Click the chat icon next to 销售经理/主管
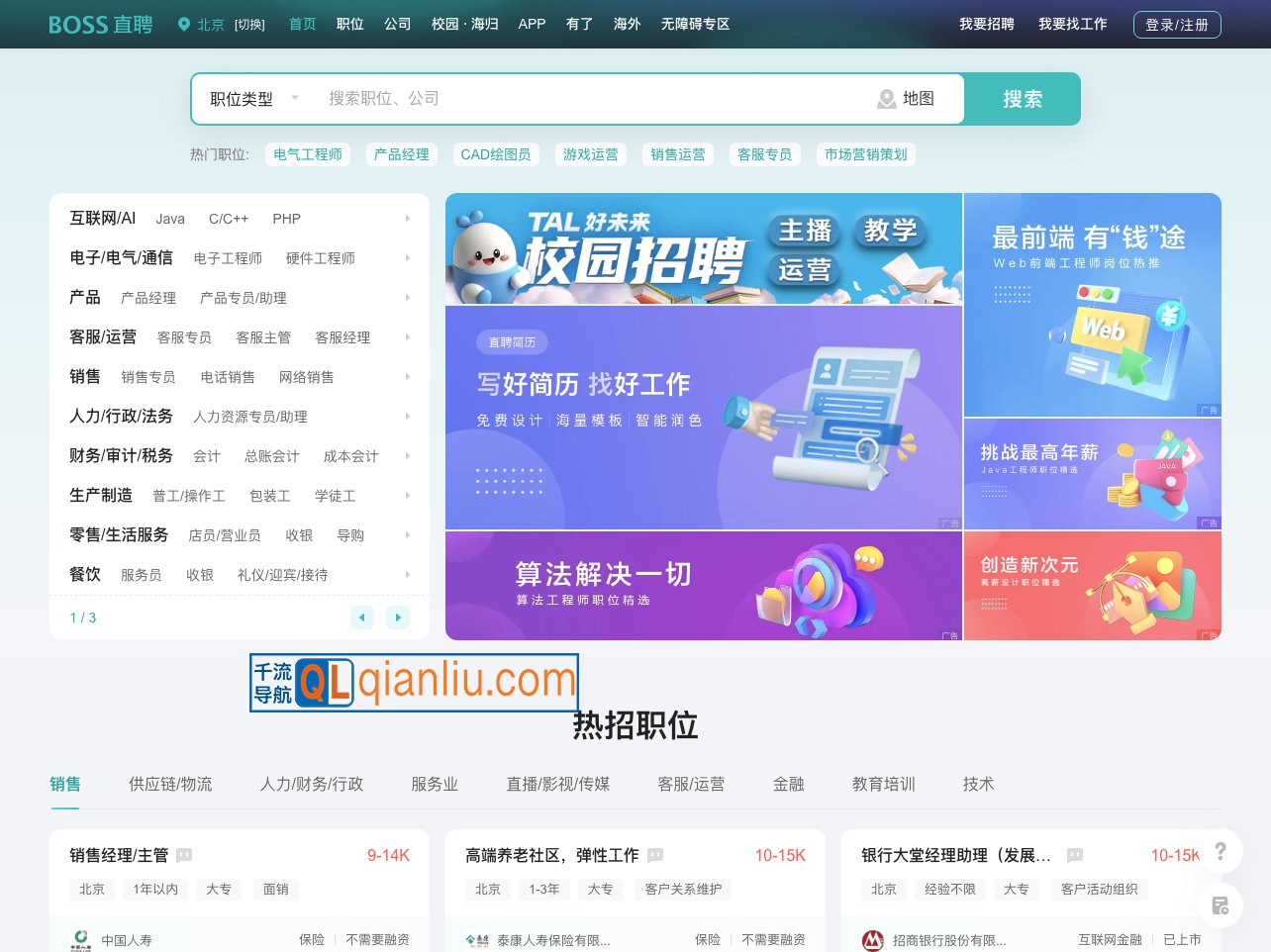This screenshot has width=1271, height=952. 184,855
